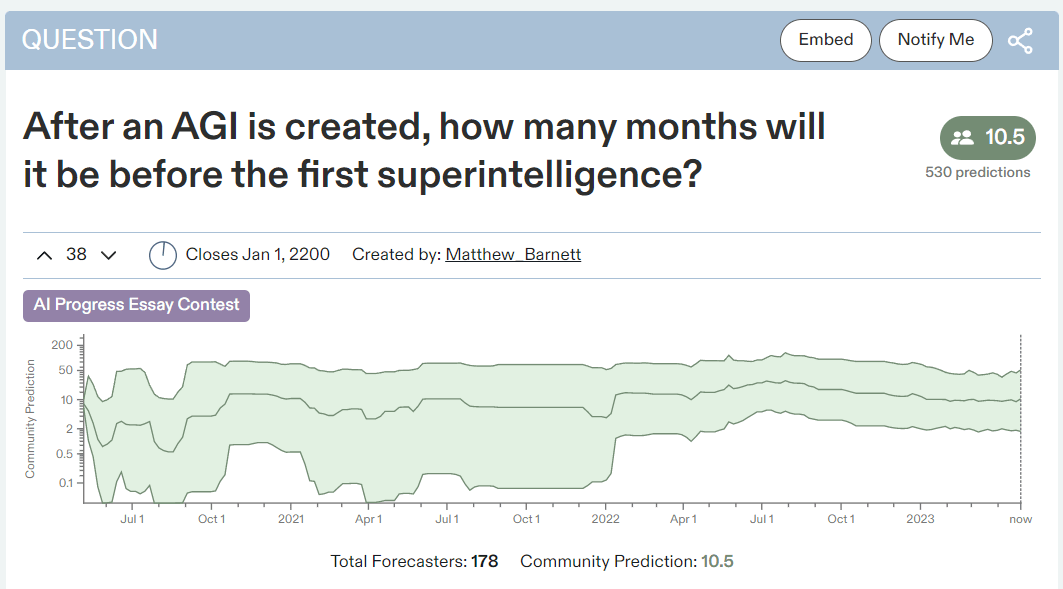
Task: Open the AI Progress Essay Contest tag
Action: pyautogui.click(x=136, y=306)
